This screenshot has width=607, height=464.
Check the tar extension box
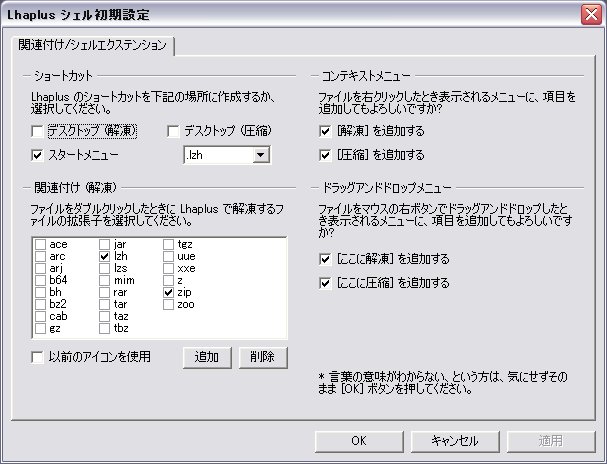(x=104, y=304)
